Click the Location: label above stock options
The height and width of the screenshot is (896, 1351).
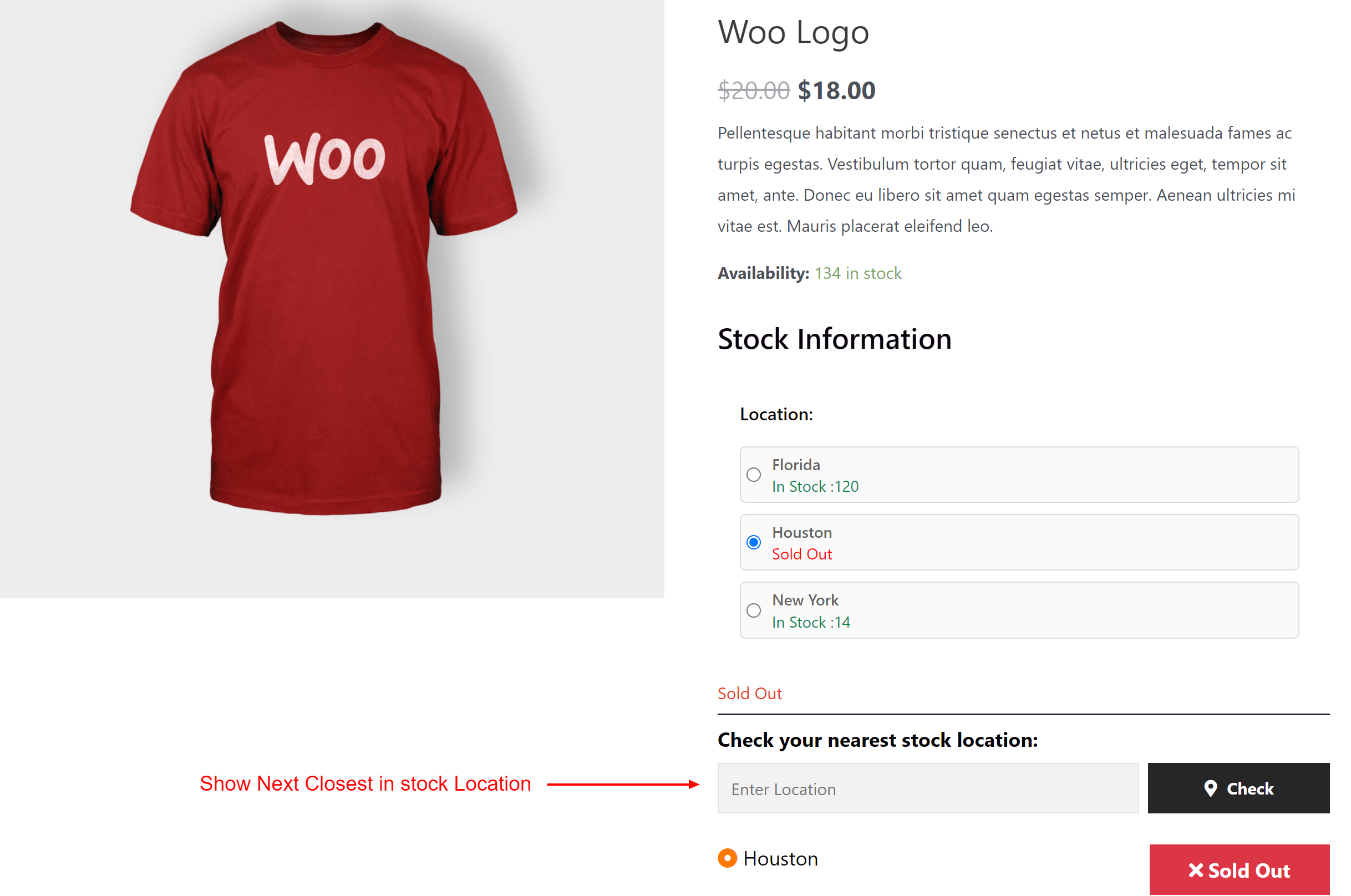[x=775, y=414]
